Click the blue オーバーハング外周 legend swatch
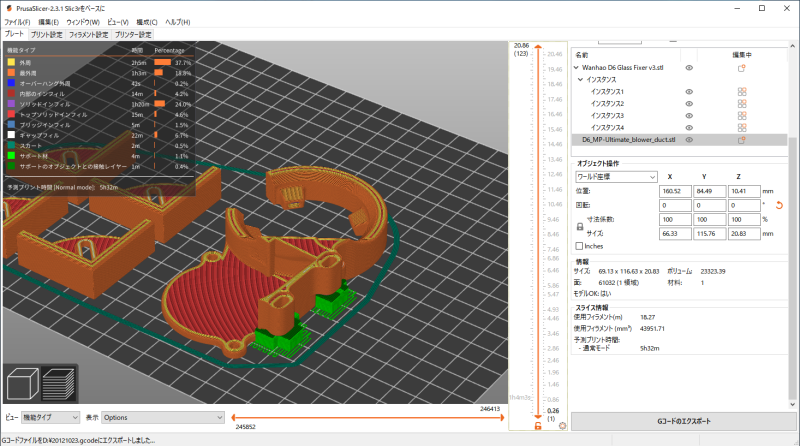This screenshot has width=800, height=446. point(11,83)
